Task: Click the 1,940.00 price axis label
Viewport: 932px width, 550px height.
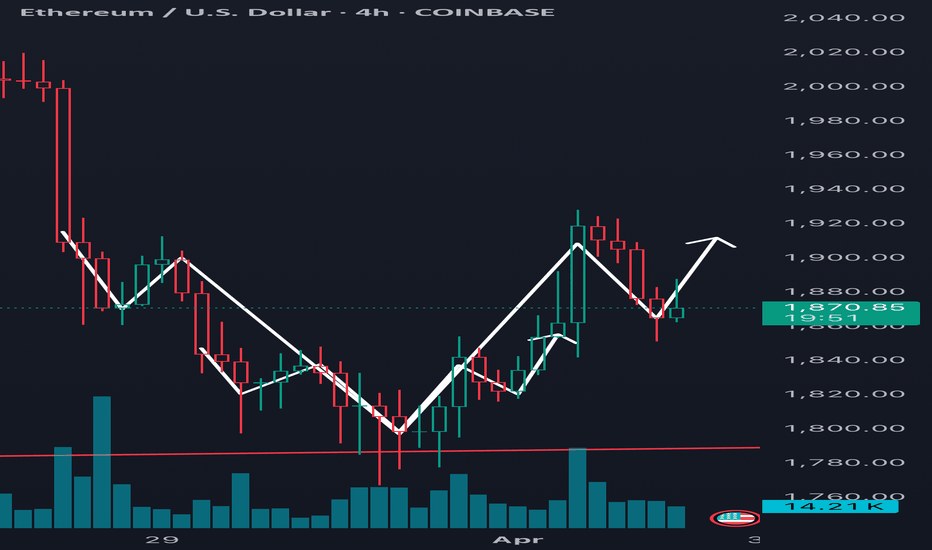Action: coord(844,189)
